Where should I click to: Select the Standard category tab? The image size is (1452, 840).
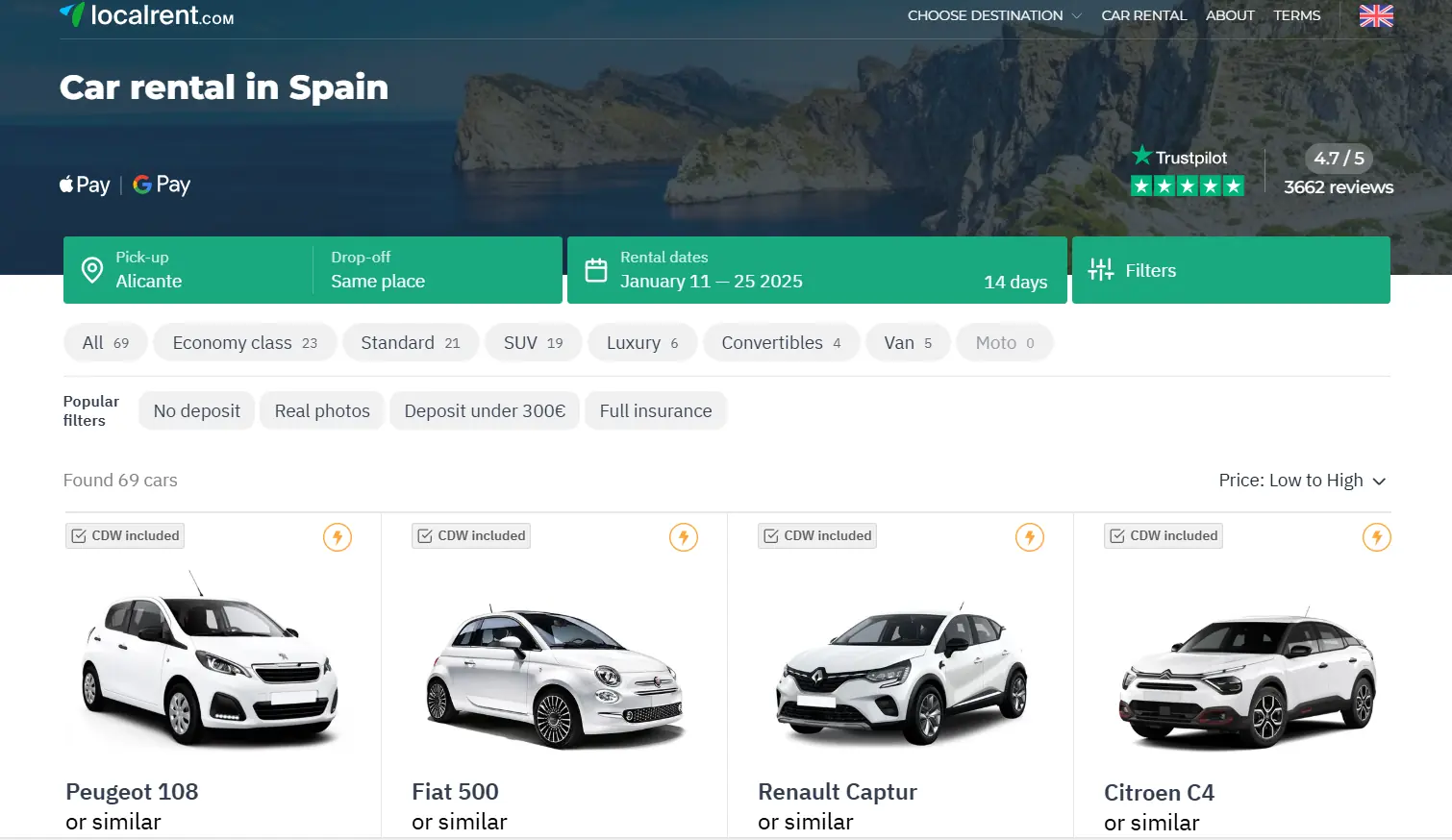411,343
